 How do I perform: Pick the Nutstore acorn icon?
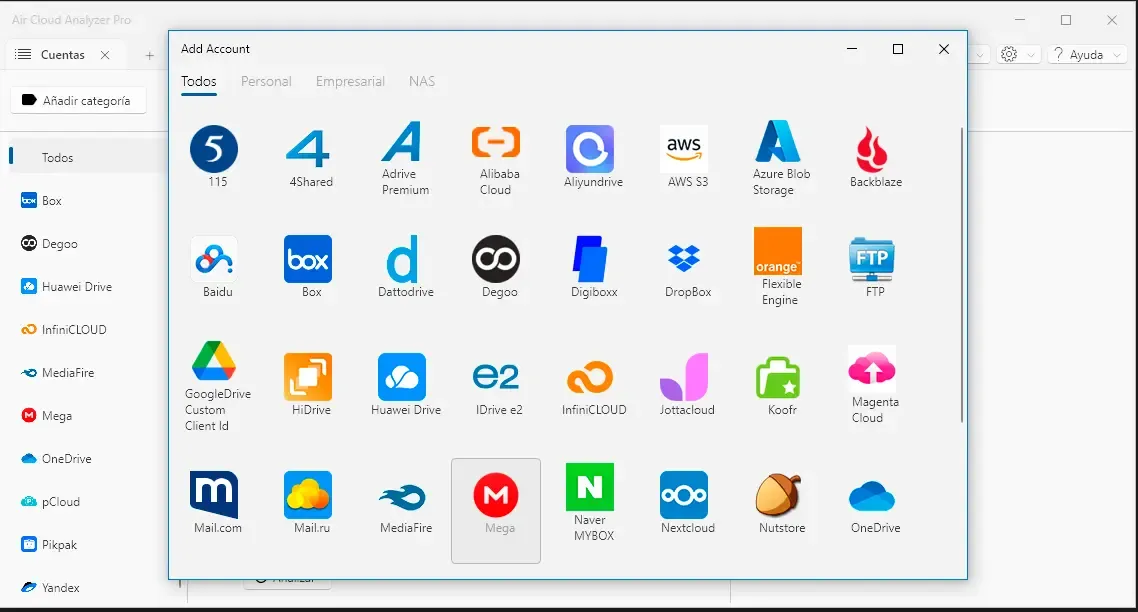tap(778, 494)
